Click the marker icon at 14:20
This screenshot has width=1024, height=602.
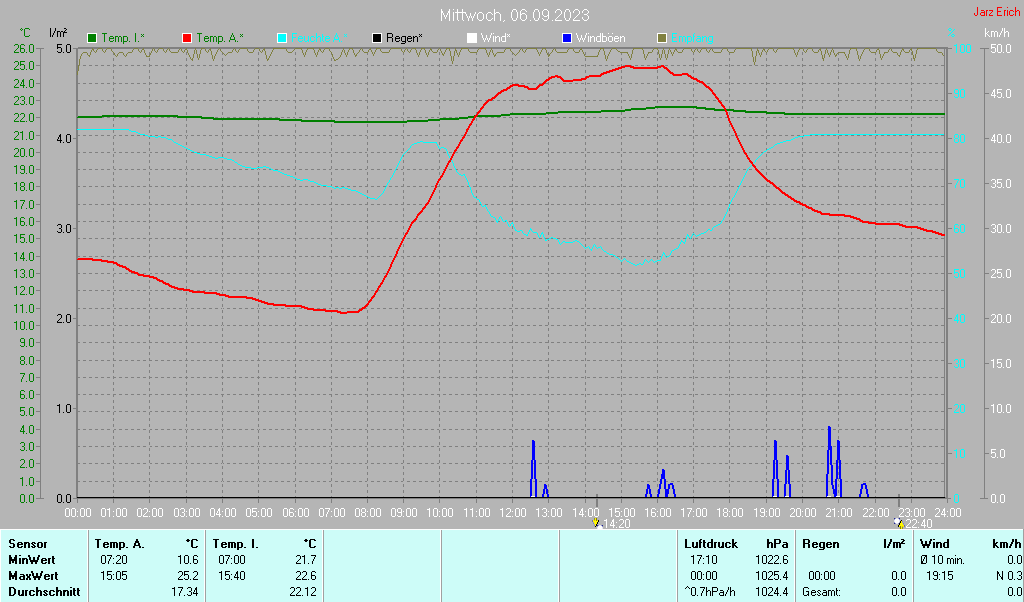[x=597, y=523]
